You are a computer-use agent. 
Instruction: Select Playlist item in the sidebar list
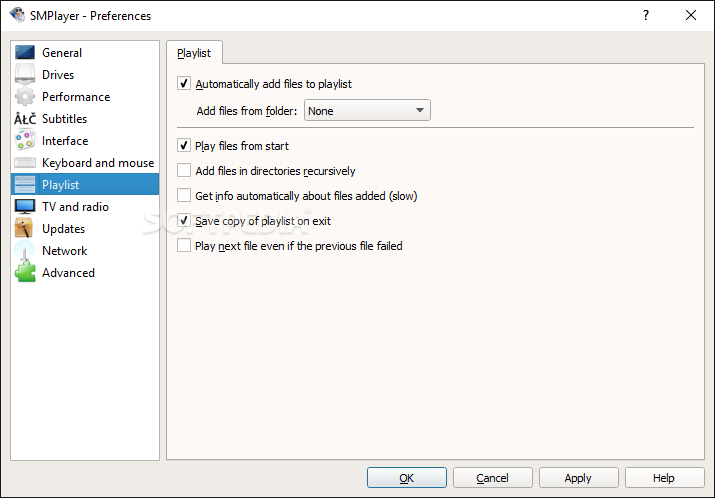point(60,185)
